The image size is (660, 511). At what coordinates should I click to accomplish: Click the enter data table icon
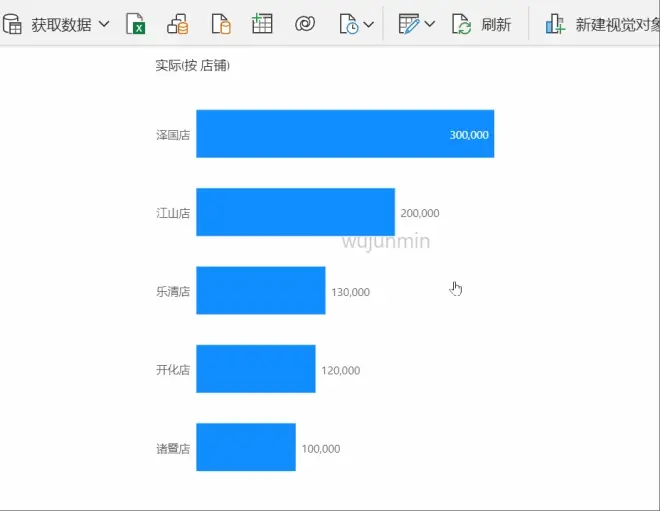point(262,23)
